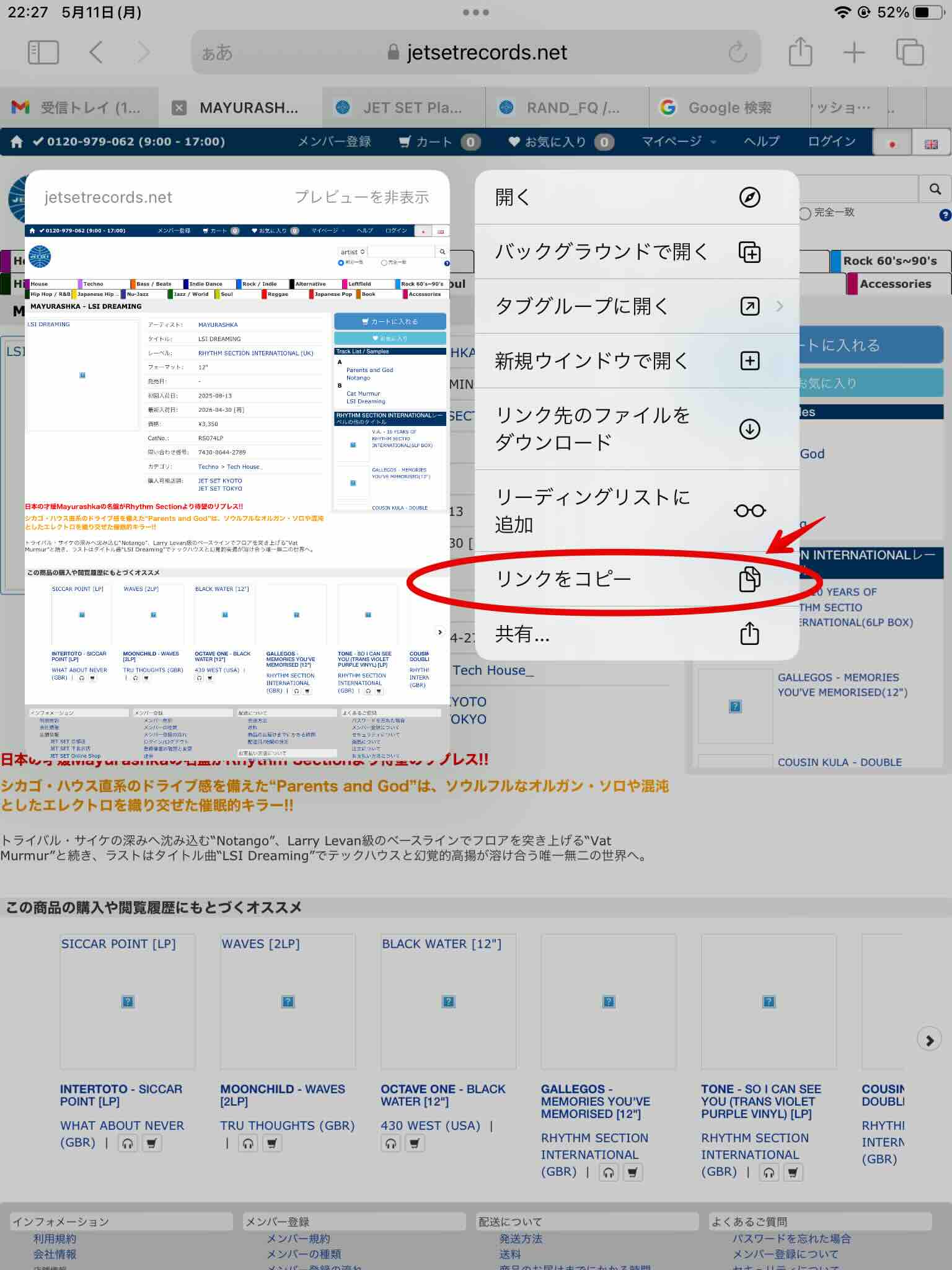This screenshot has width=952, height=1270.
Task: Tap the Safari address bar field
Action: click(475, 53)
